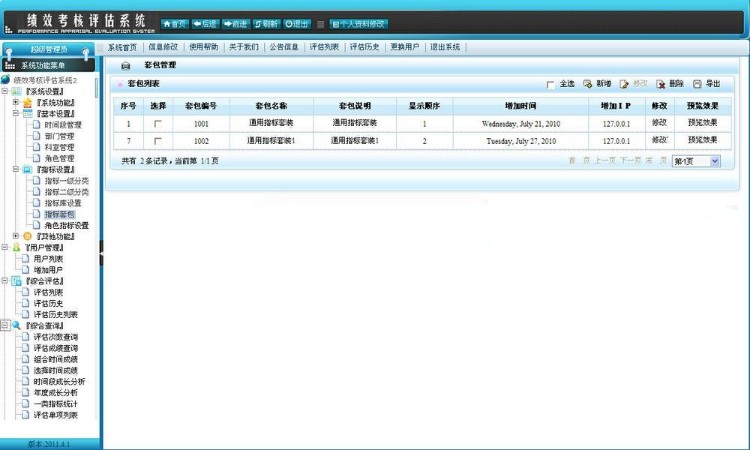The image size is (750, 450).
Task: Click the 退出 power button in top toolbar
Action: tap(297, 24)
